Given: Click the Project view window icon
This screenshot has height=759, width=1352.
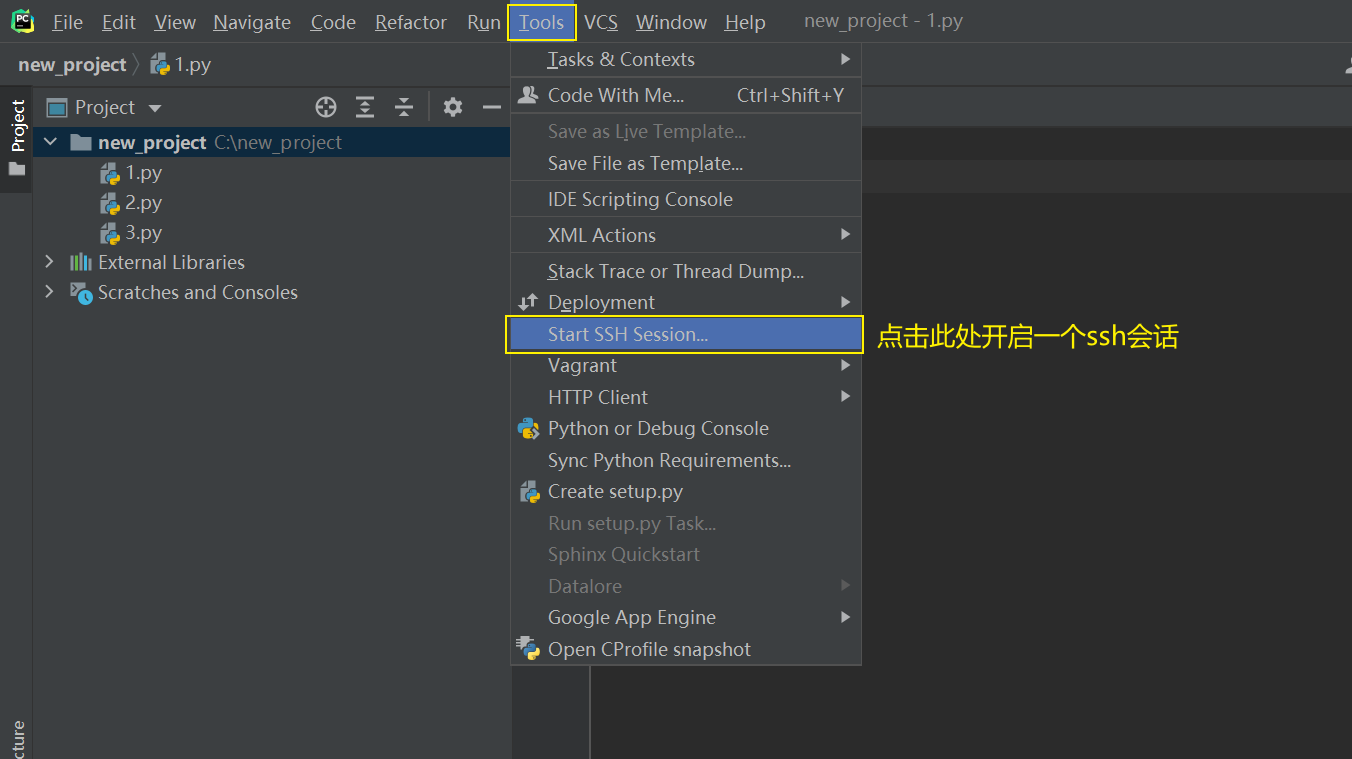Looking at the screenshot, I should click(57, 107).
